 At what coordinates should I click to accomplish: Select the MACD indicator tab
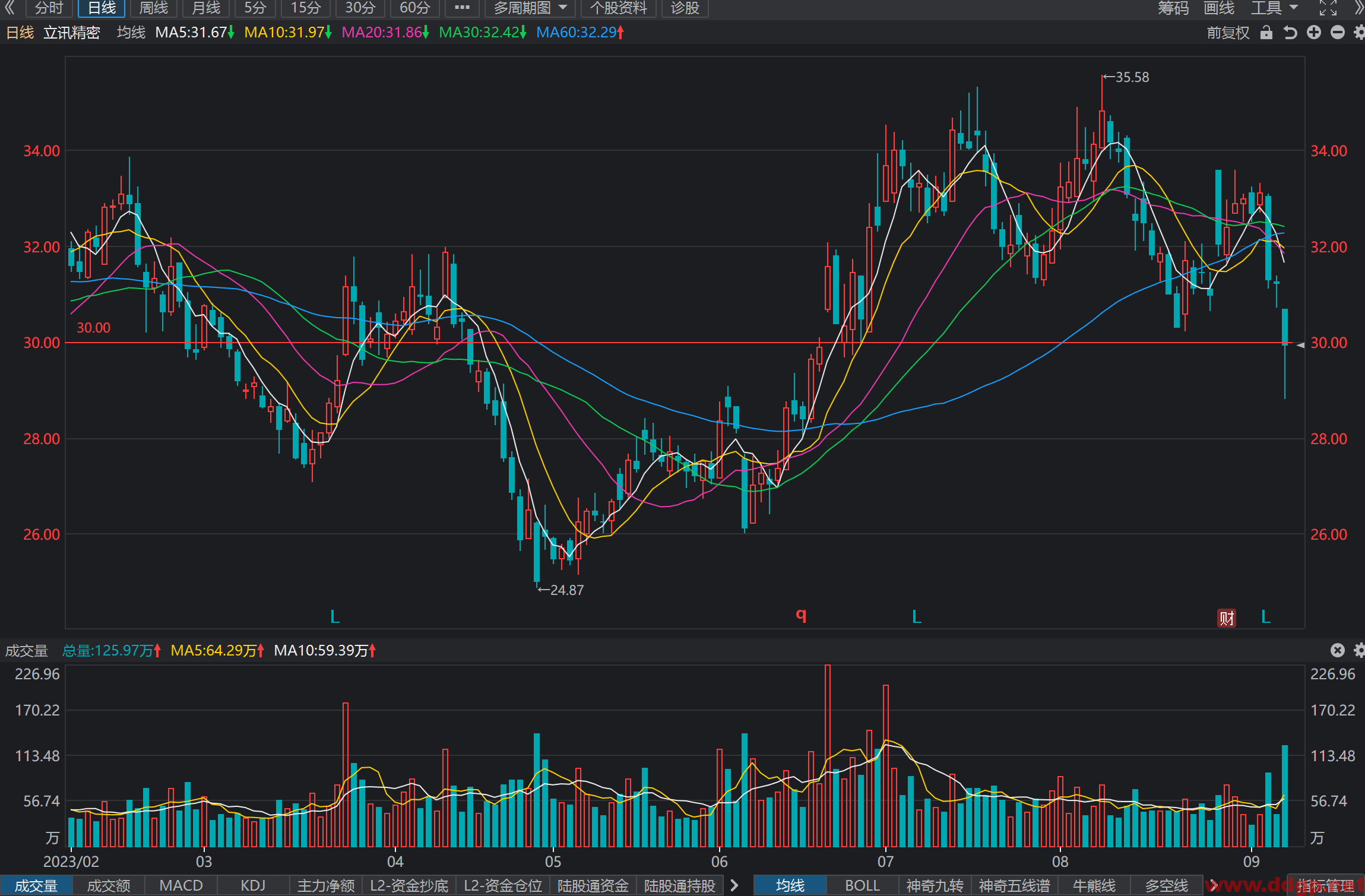181,885
